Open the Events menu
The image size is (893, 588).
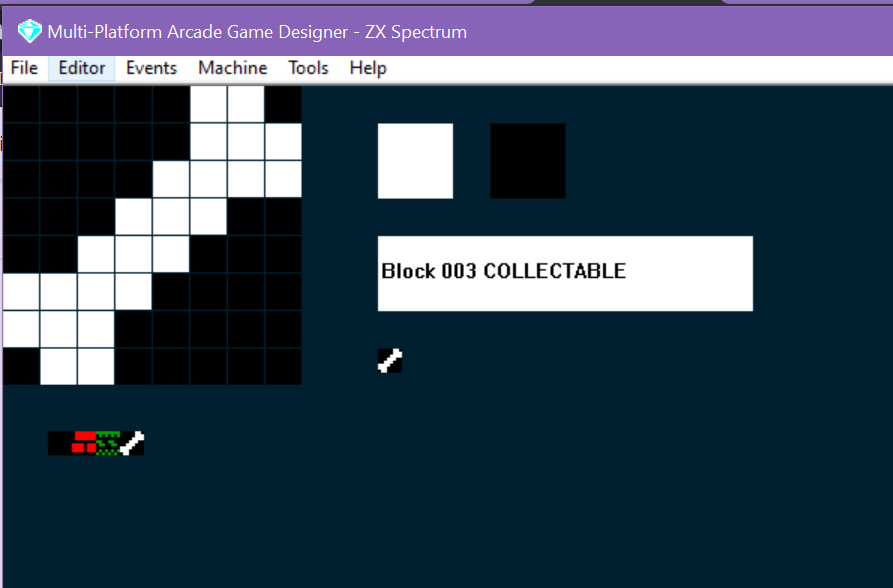click(151, 68)
